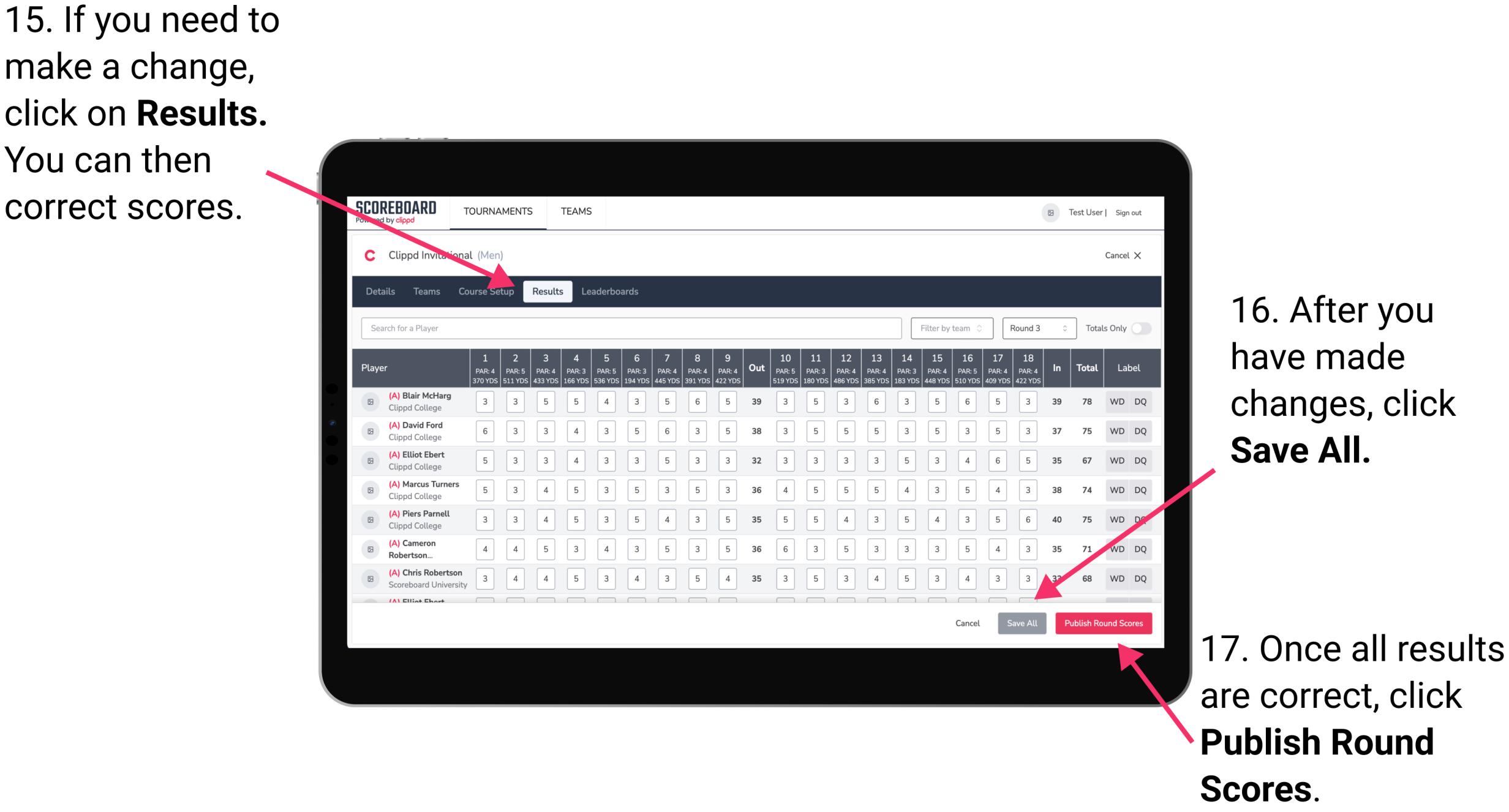The height and width of the screenshot is (812, 1509).
Task: Click the Results tab
Action: [x=549, y=291]
